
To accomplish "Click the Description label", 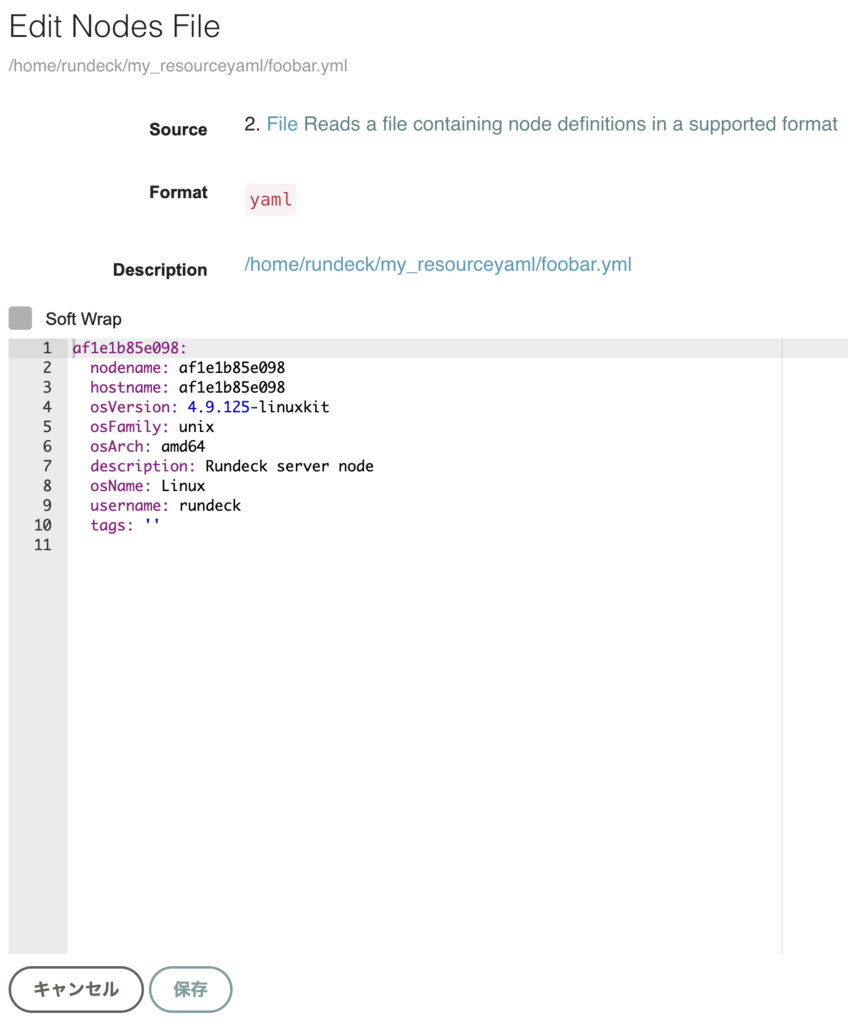I will tap(160, 270).
